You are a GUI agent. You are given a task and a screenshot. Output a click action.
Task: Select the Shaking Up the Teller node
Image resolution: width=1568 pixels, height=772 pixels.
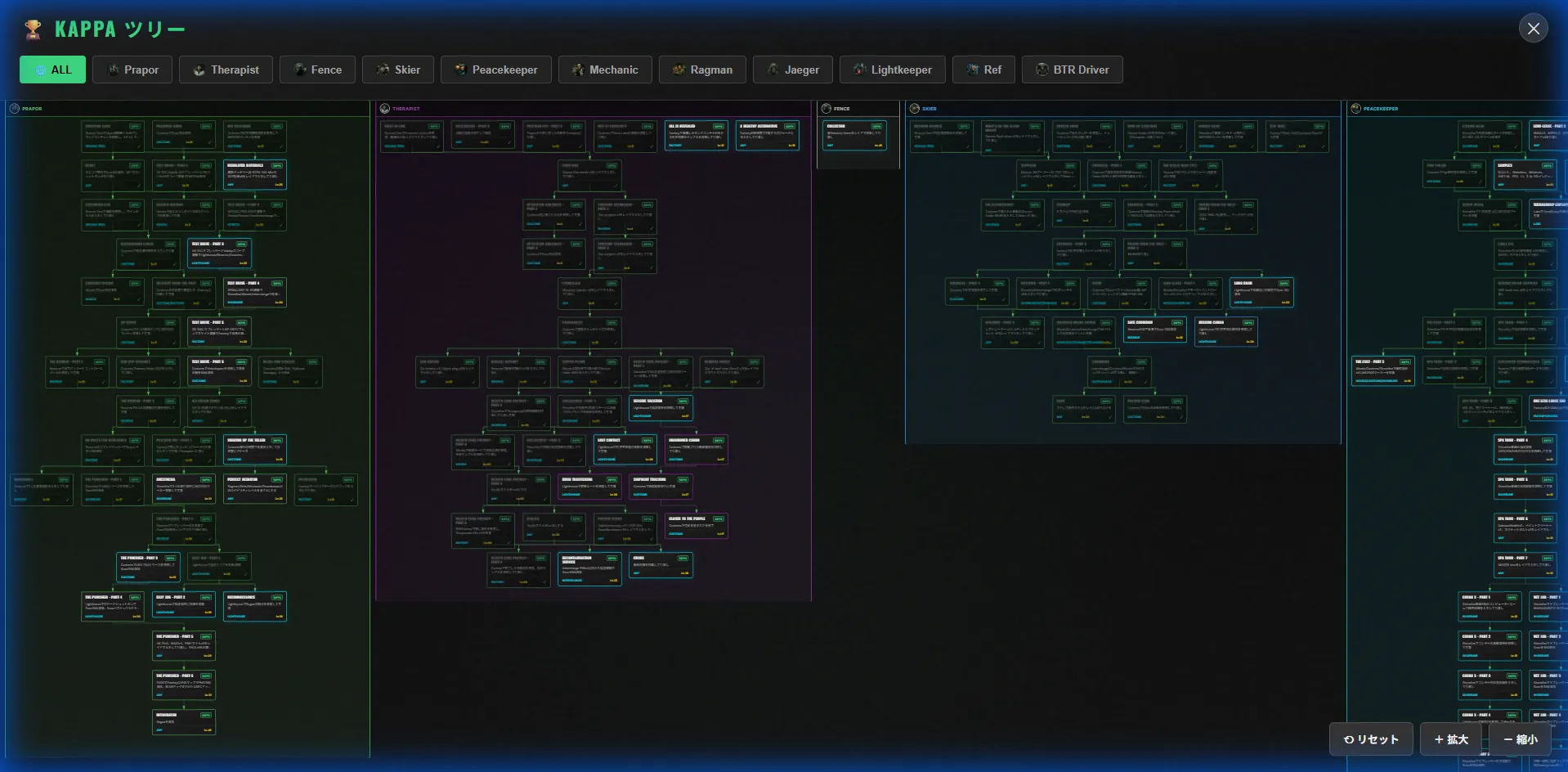[x=255, y=450]
